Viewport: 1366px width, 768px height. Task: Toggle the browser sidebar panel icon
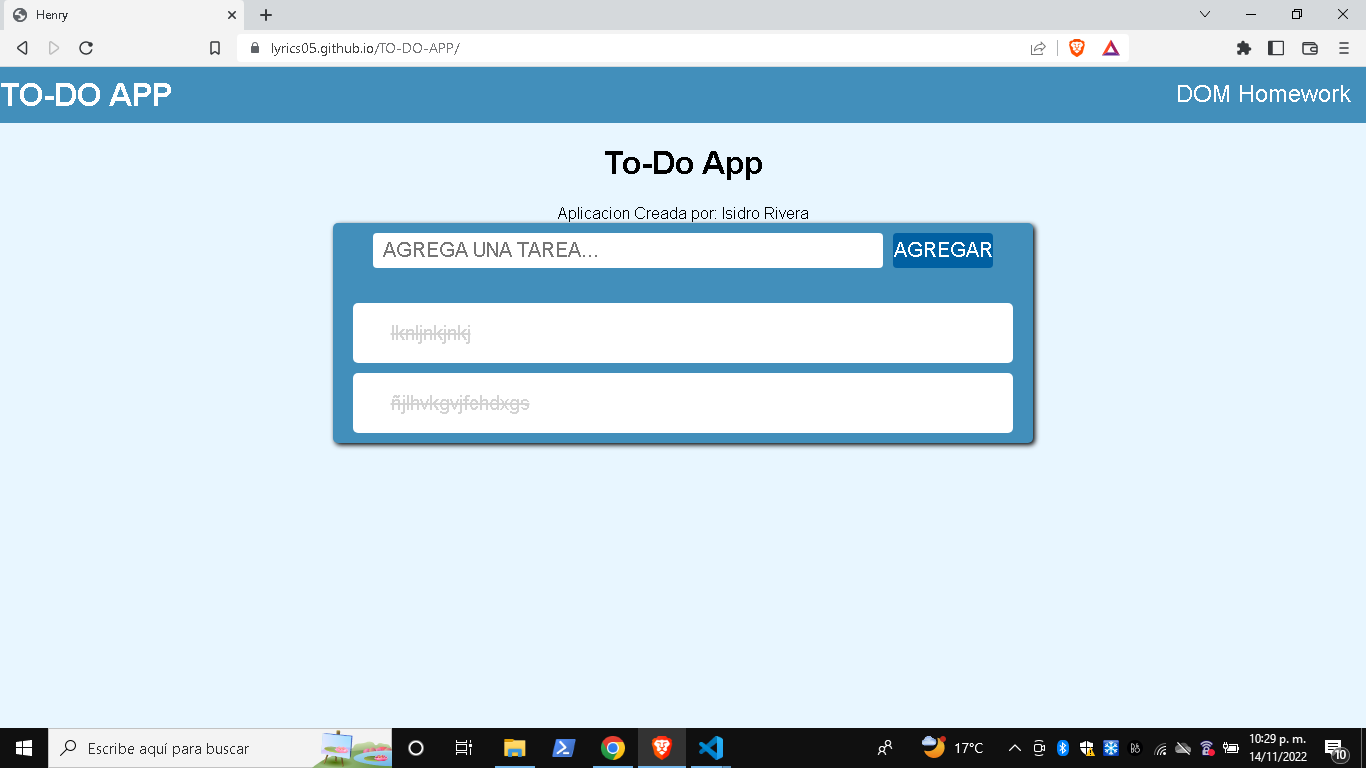pos(1274,47)
